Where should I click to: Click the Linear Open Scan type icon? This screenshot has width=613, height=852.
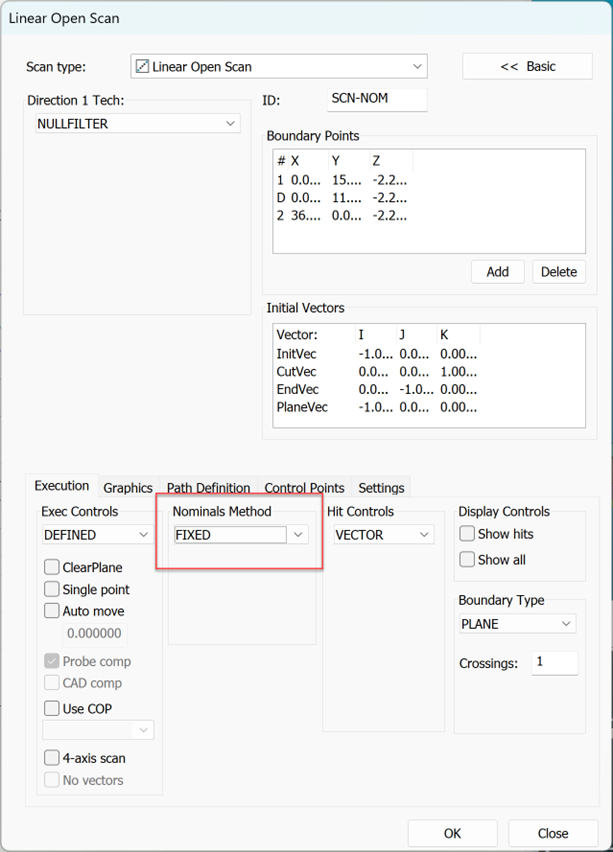pos(142,67)
